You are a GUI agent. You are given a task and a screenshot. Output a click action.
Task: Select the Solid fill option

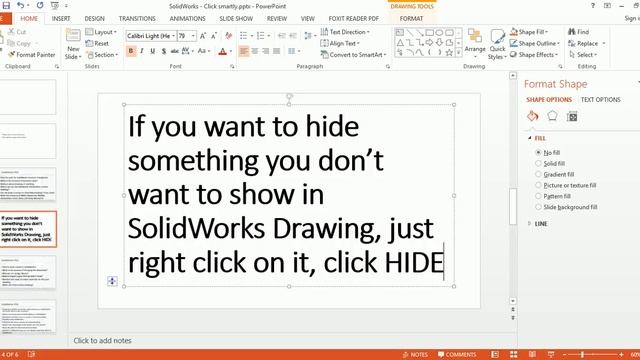[538, 163]
